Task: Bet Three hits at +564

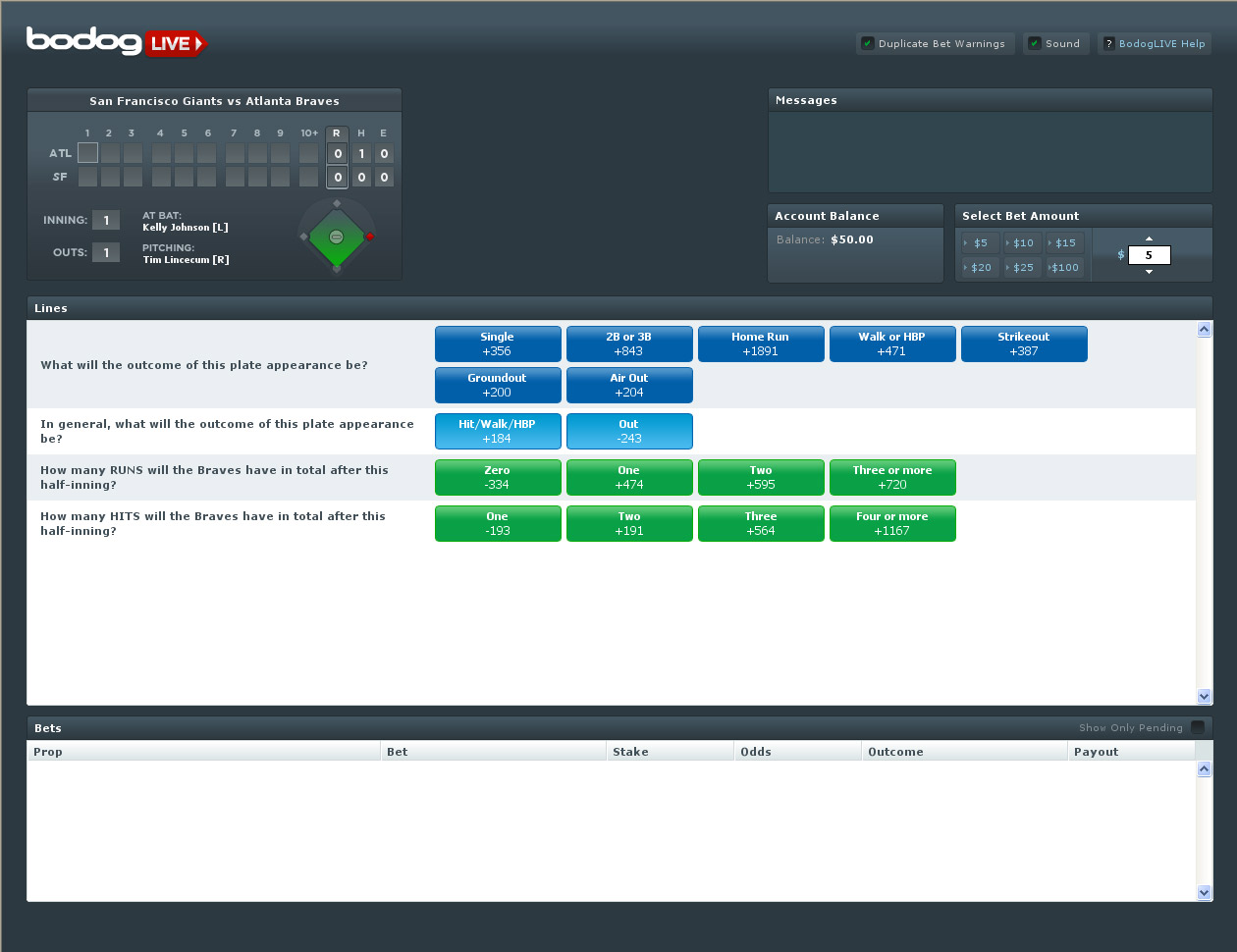Action: click(x=761, y=523)
